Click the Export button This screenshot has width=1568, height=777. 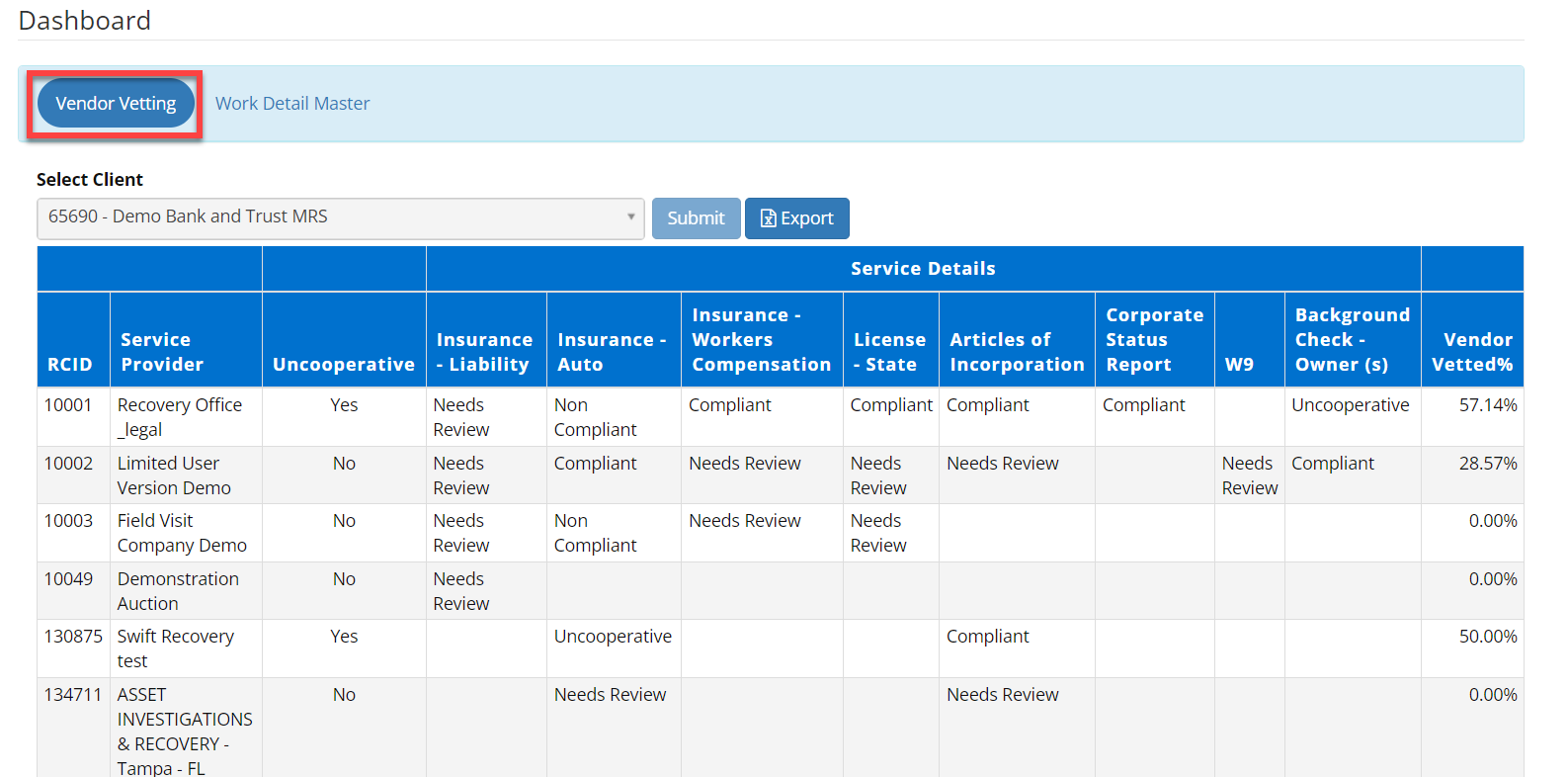[x=797, y=218]
